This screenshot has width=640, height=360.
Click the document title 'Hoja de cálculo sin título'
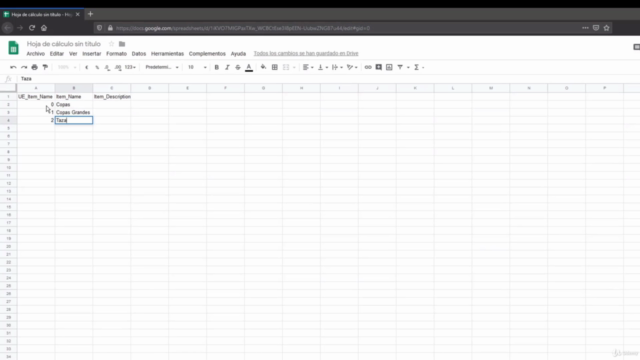click(x=64, y=44)
